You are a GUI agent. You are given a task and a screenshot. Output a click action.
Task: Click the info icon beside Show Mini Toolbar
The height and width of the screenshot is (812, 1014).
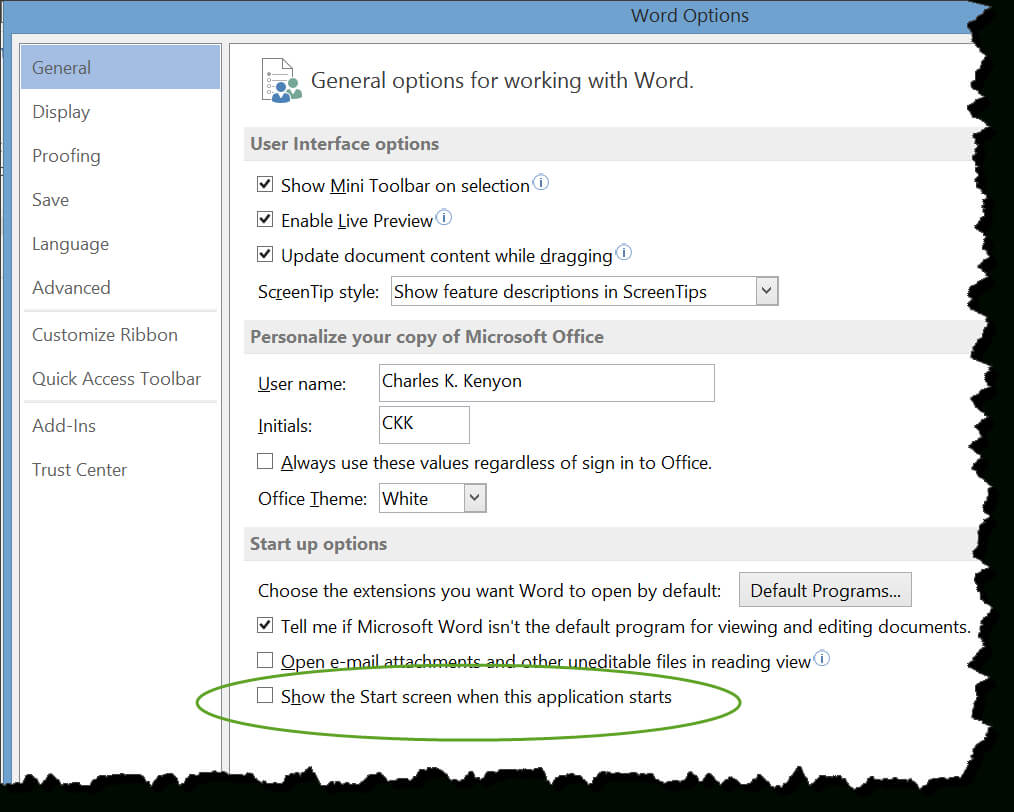[541, 183]
